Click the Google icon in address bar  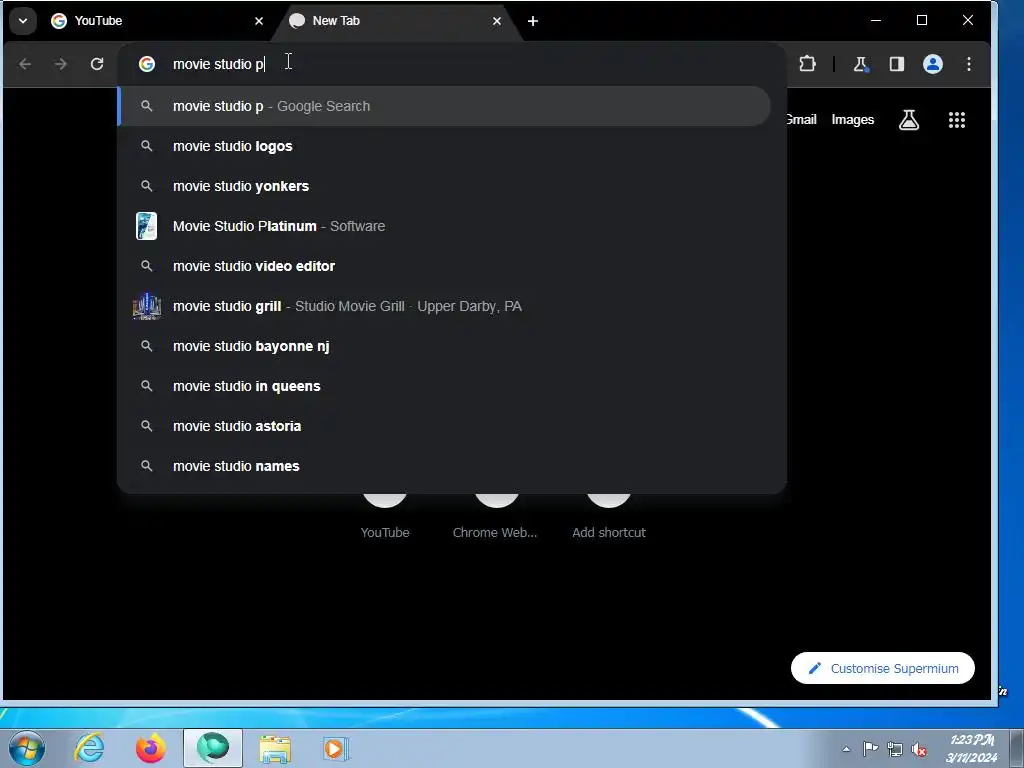tap(147, 64)
